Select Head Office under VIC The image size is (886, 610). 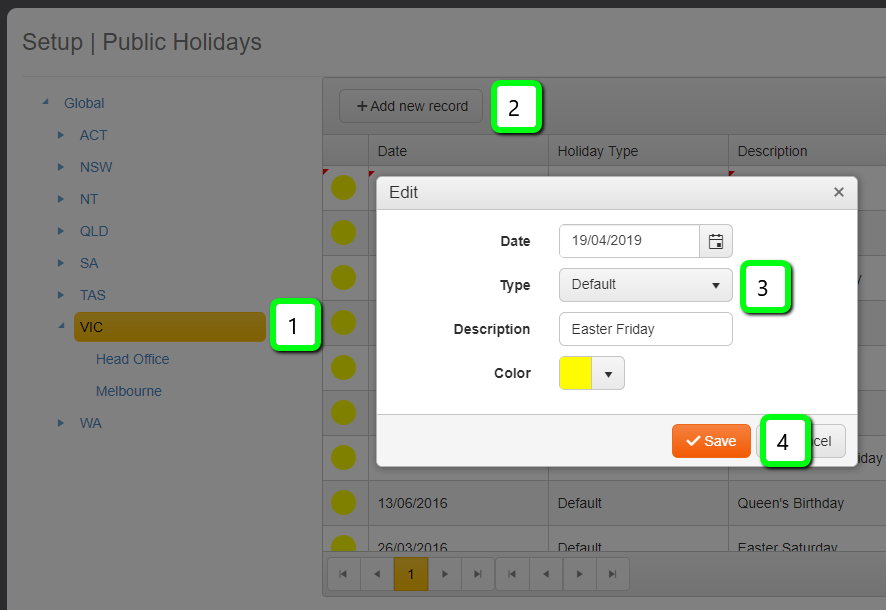(x=132, y=359)
